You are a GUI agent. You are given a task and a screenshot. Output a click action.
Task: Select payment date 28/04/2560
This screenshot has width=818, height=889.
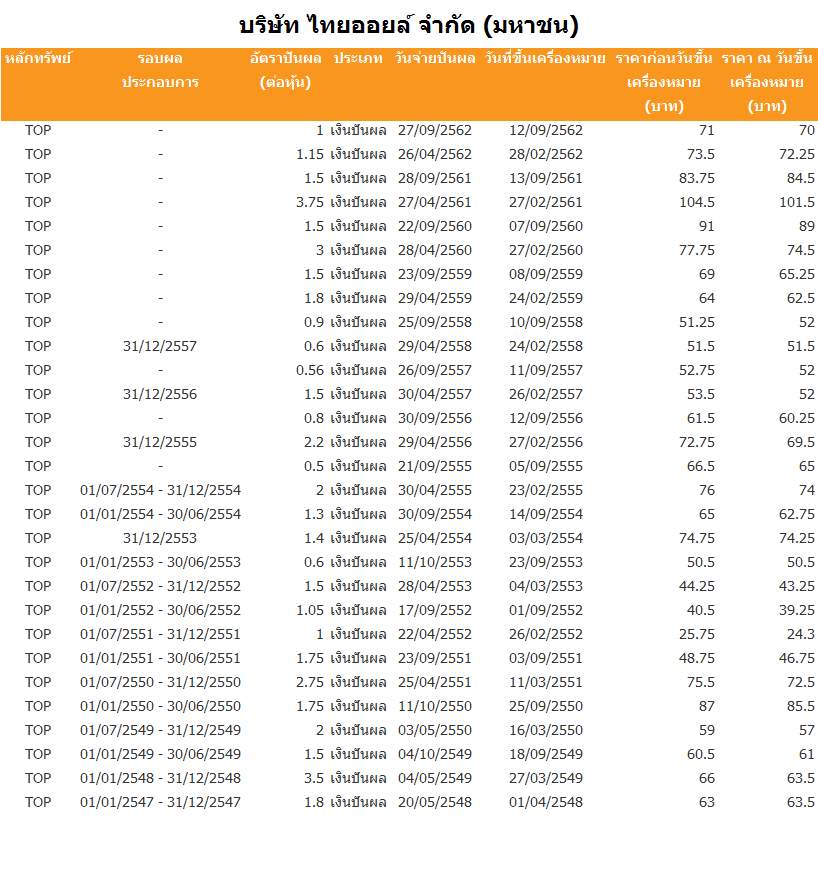pyautogui.click(x=435, y=250)
